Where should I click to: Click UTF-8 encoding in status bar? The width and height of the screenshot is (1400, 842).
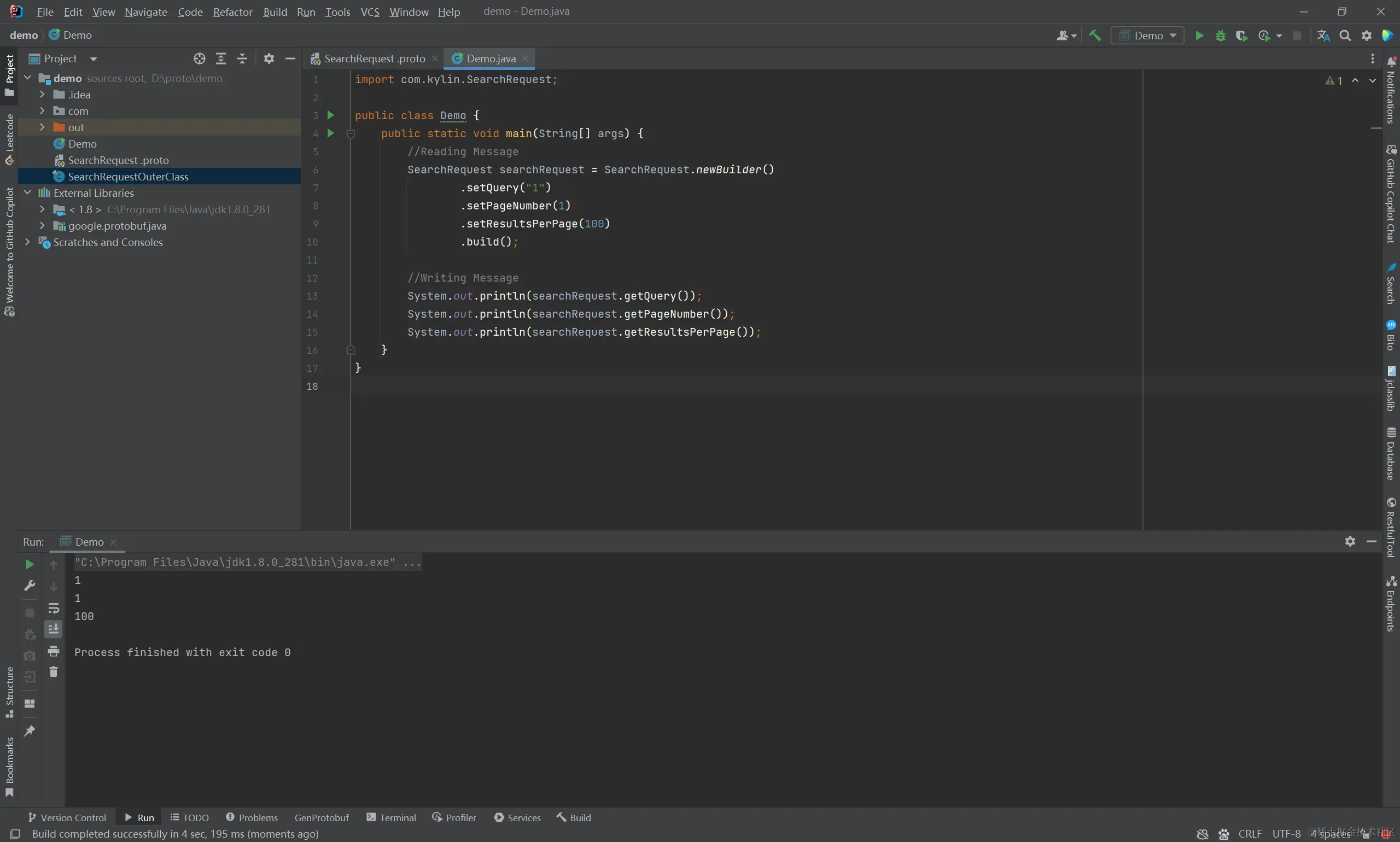coord(1286,833)
